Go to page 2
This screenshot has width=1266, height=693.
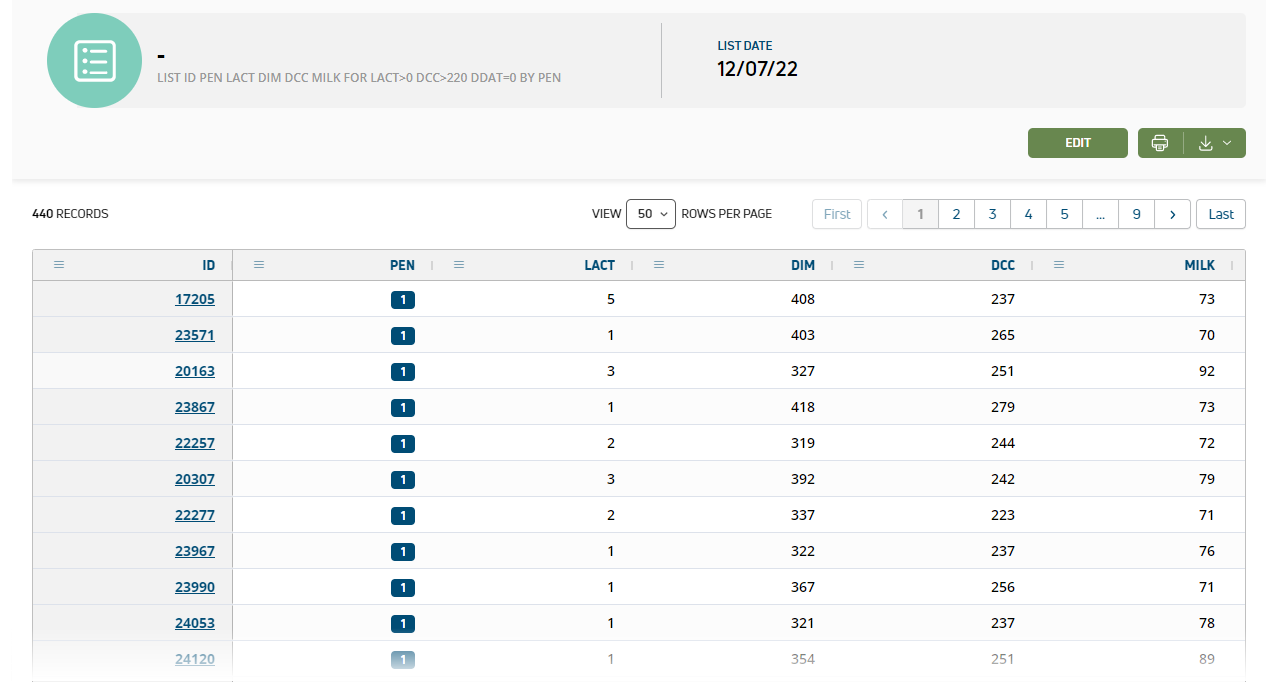pyautogui.click(x=956, y=214)
